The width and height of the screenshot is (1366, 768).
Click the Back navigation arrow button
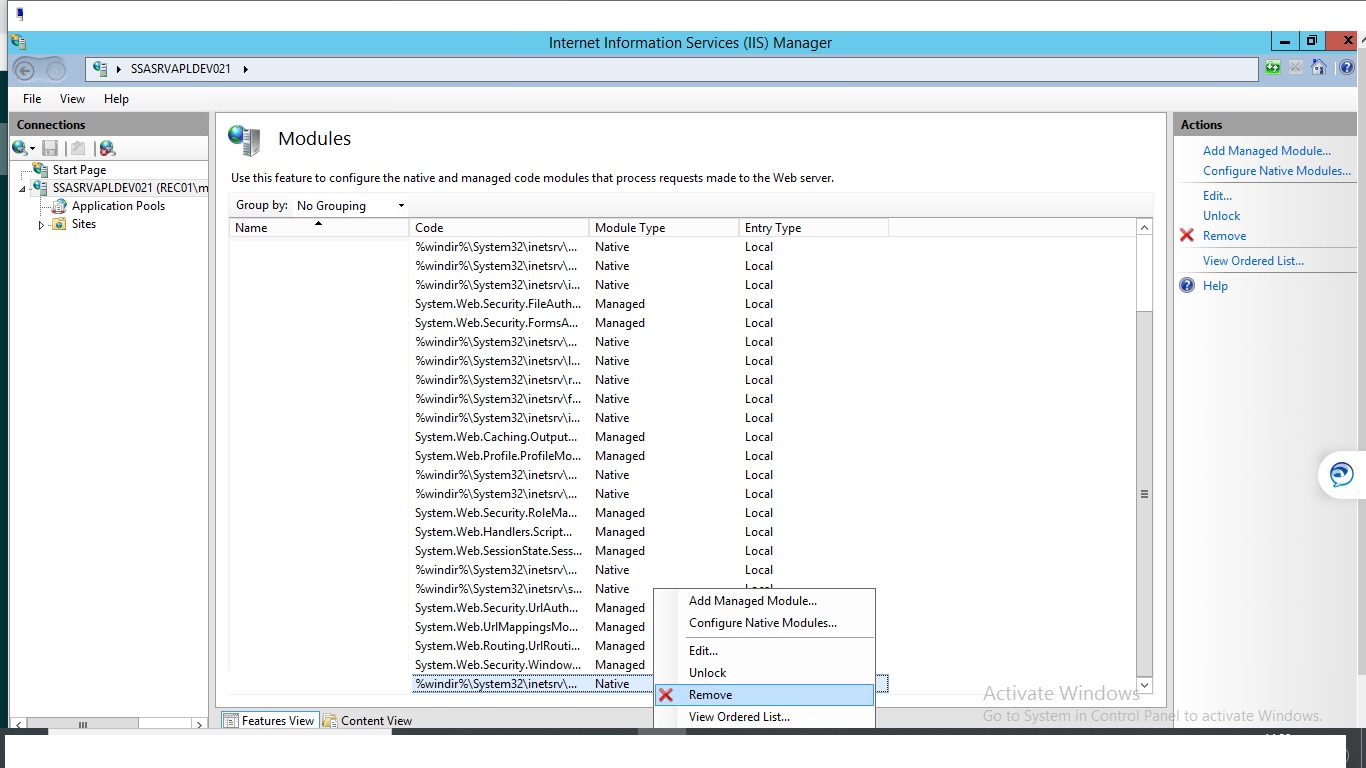25,70
